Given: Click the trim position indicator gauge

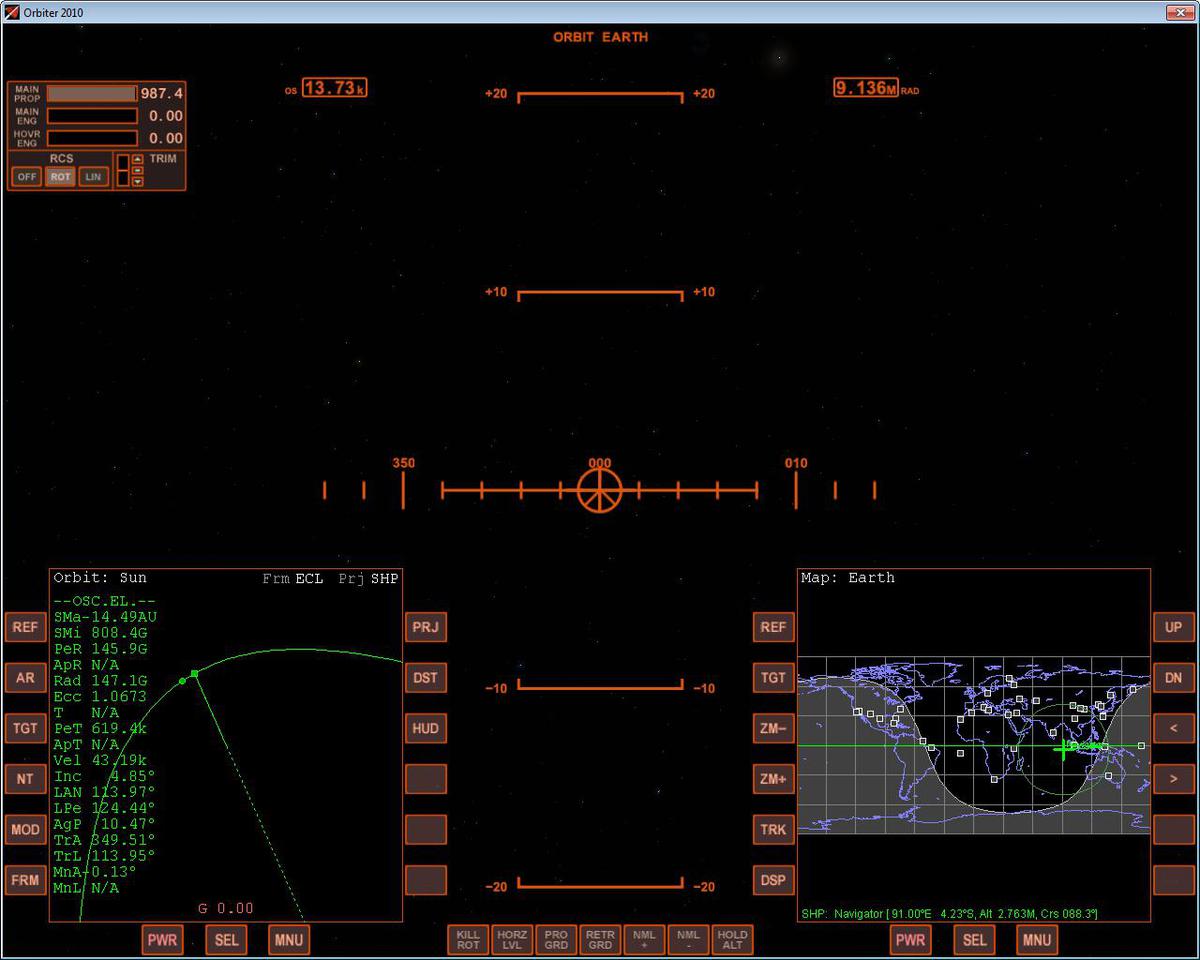Looking at the screenshot, I should coord(123,170).
